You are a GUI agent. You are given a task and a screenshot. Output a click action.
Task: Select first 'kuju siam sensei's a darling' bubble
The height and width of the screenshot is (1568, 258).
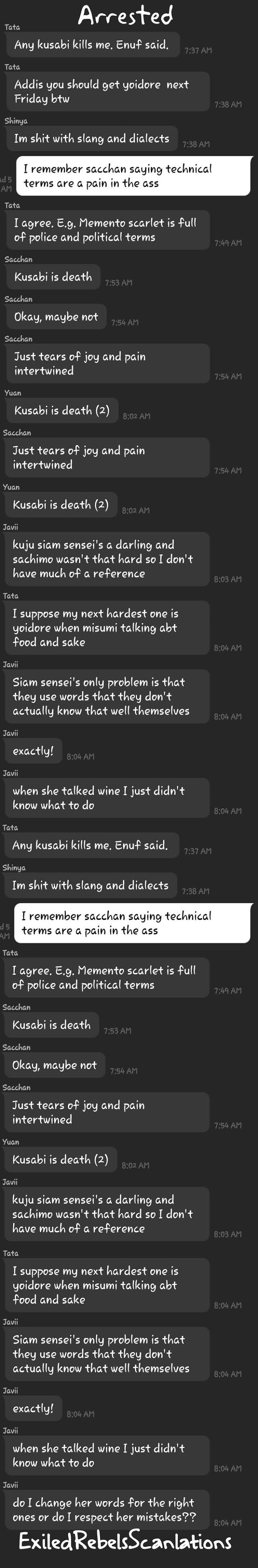tap(107, 559)
